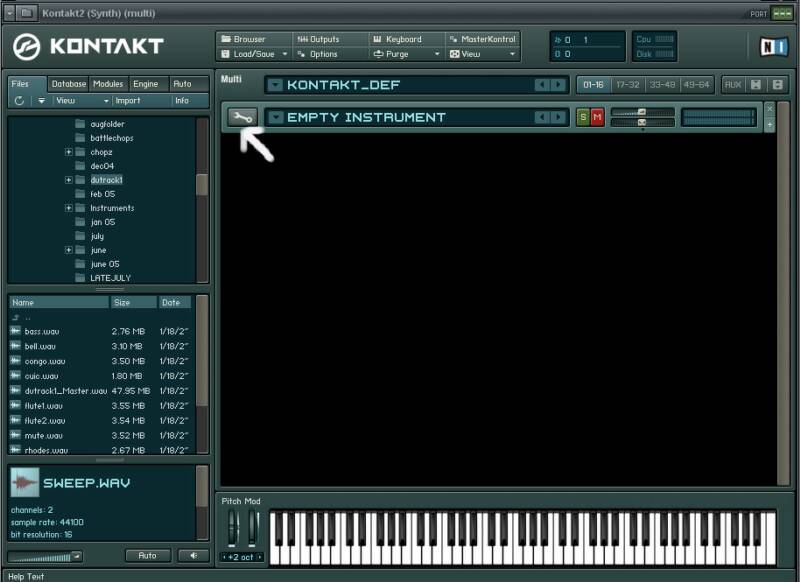800x582 pixels.
Task: Open the multi name dropdown arrow
Action: pos(275,85)
